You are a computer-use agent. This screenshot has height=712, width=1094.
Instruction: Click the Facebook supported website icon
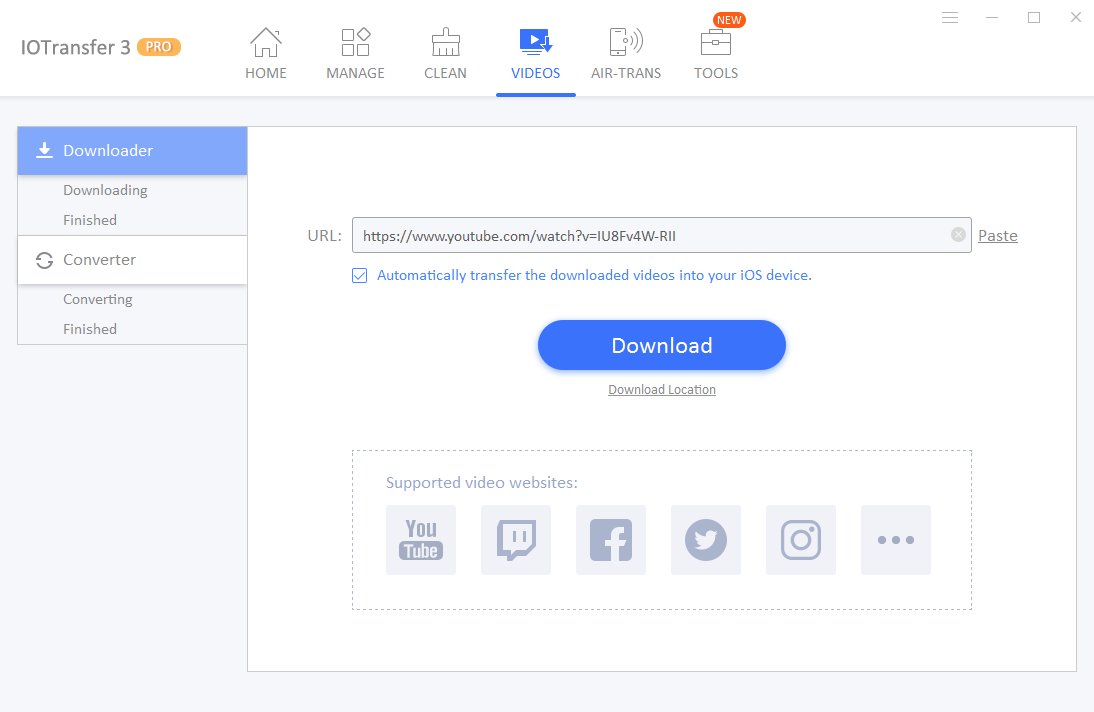point(610,540)
